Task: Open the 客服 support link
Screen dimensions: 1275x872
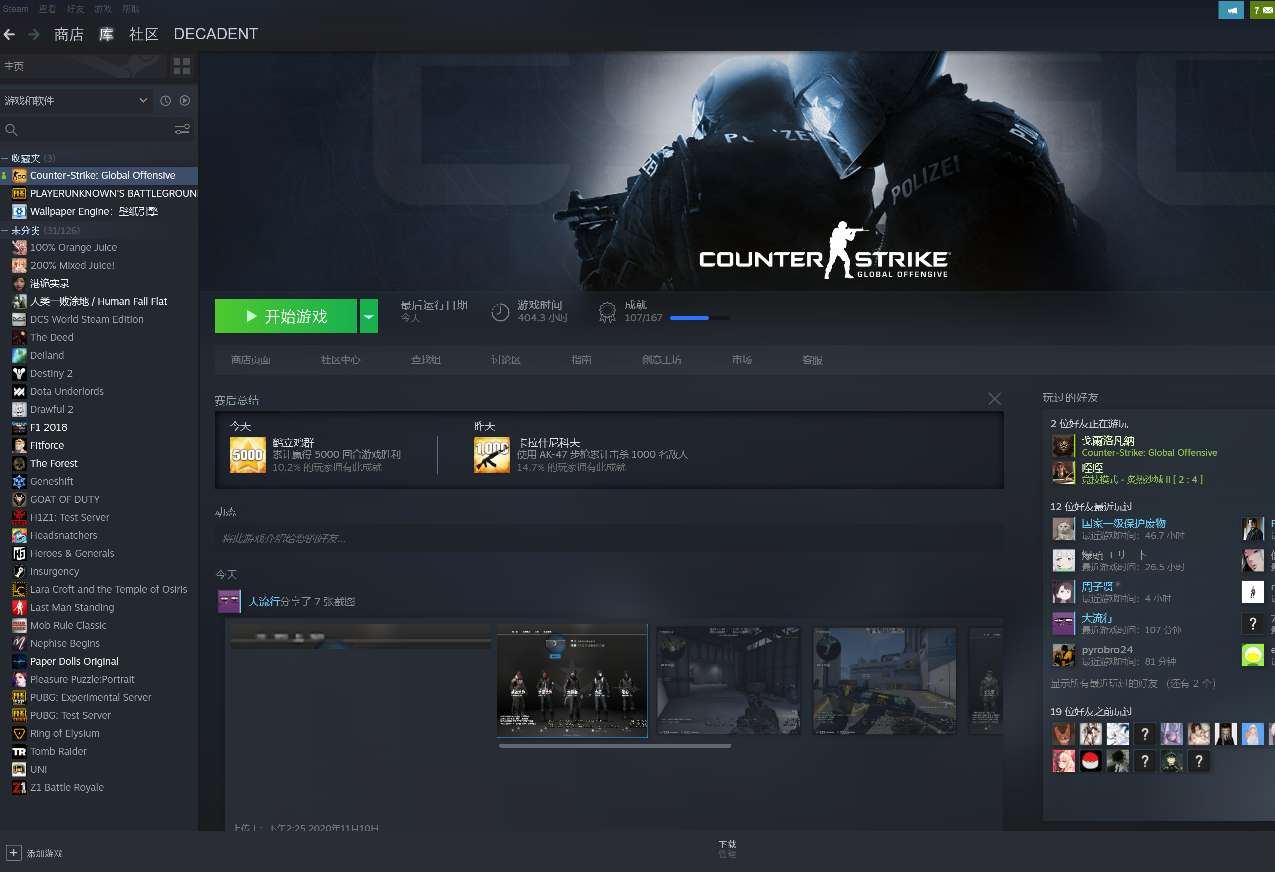Action: [x=812, y=360]
